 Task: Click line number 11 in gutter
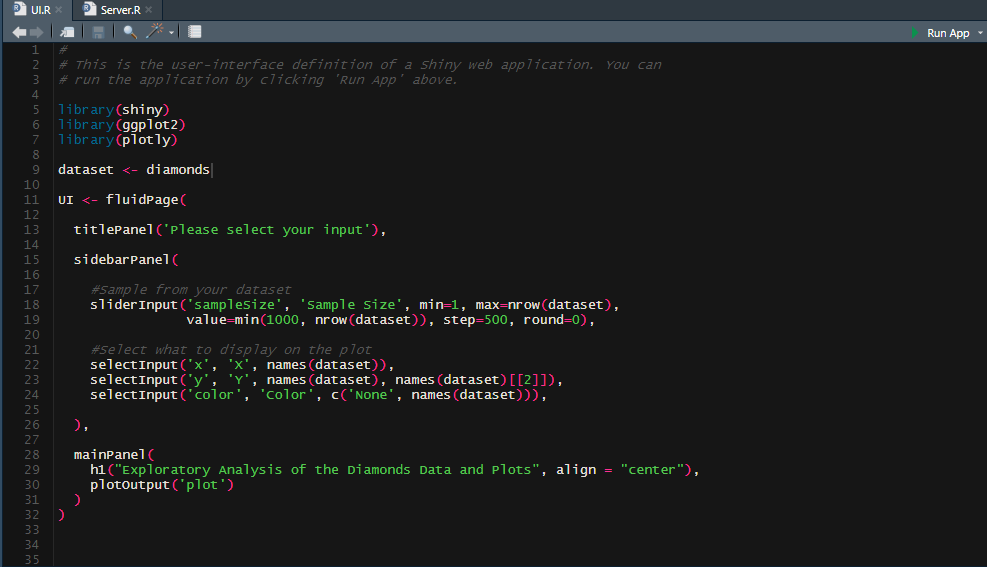(31, 200)
